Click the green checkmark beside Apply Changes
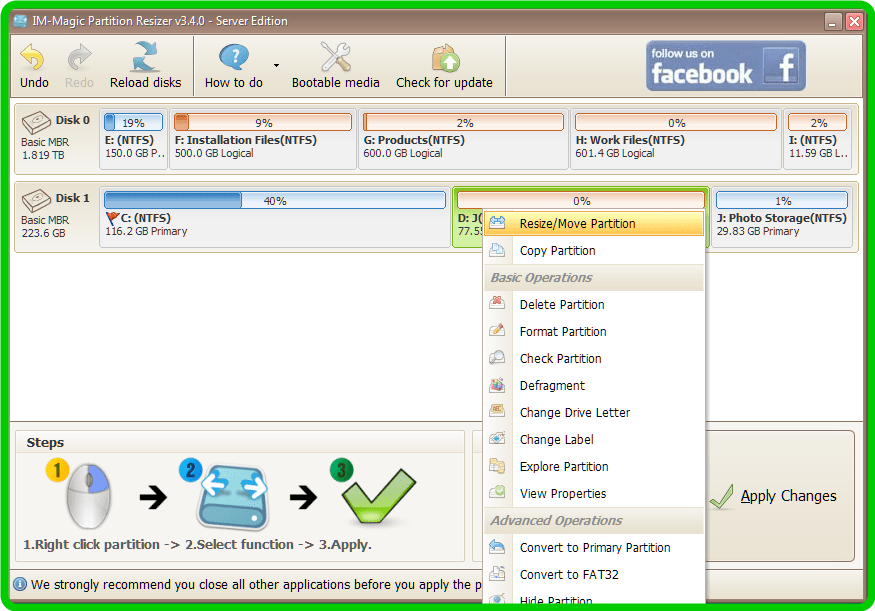875x611 pixels. click(722, 496)
